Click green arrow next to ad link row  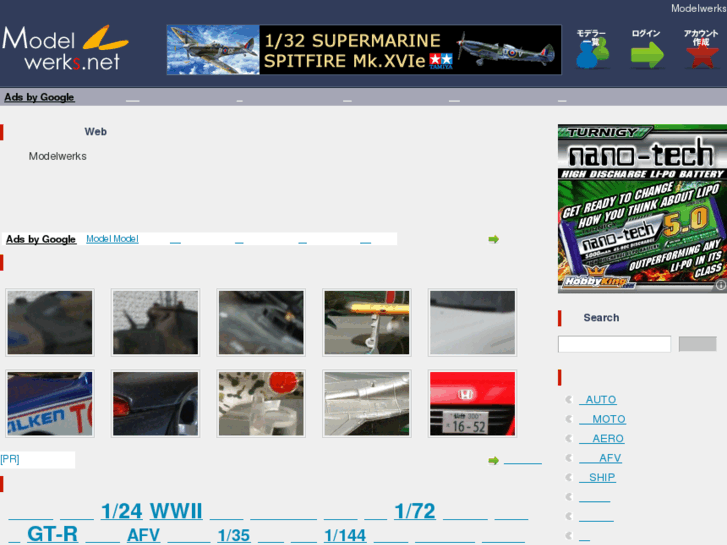point(493,239)
